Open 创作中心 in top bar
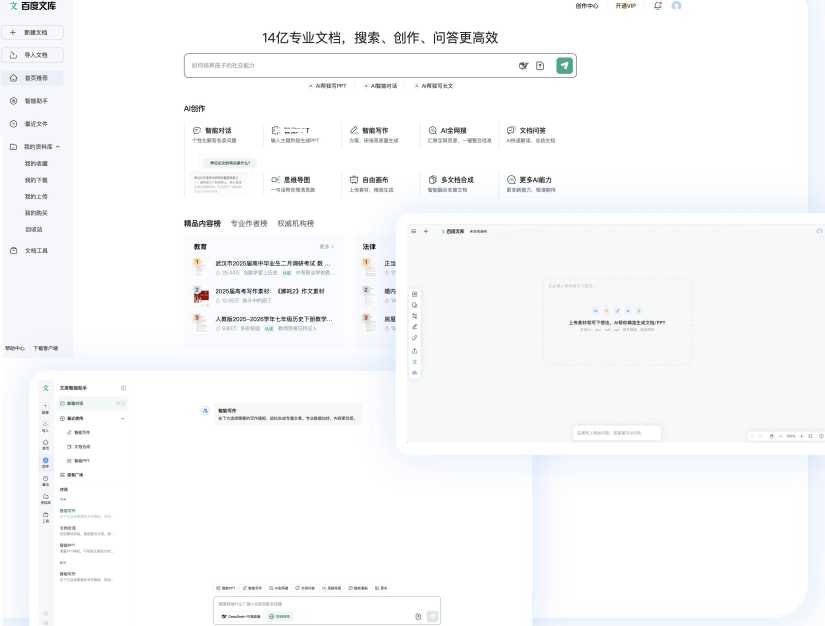Image resolution: width=825 pixels, height=626 pixels. point(587,6)
